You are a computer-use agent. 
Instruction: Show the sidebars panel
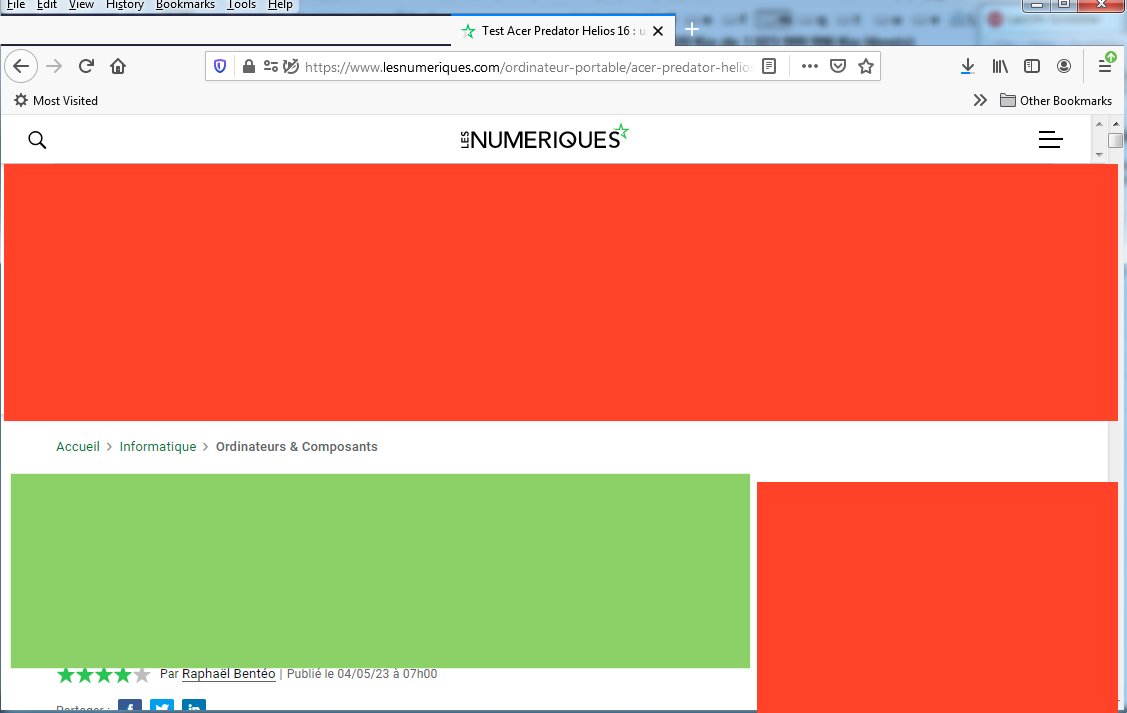pos(1032,67)
